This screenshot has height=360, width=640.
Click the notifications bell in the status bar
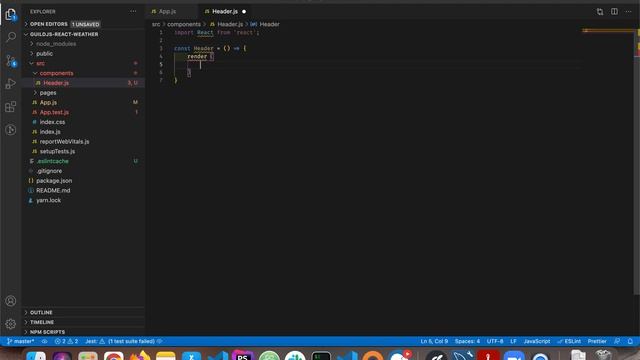[x=630, y=341]
